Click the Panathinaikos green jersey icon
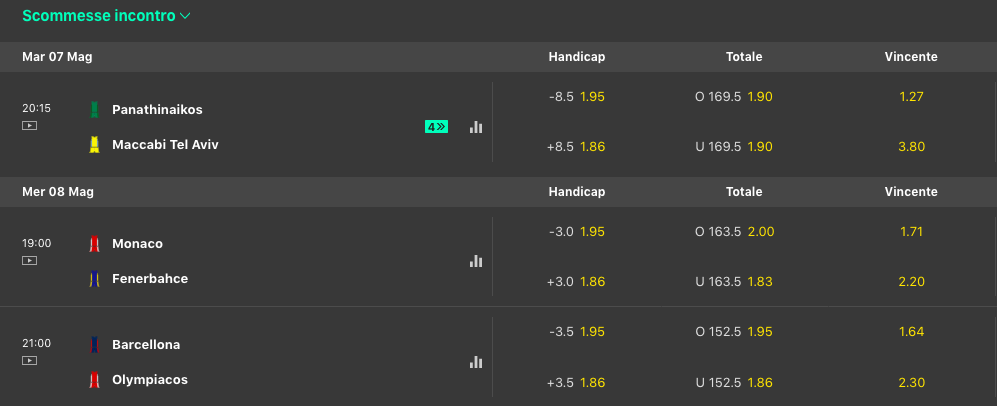The height and width of the screenshot is (406, 997). point(95,109)
